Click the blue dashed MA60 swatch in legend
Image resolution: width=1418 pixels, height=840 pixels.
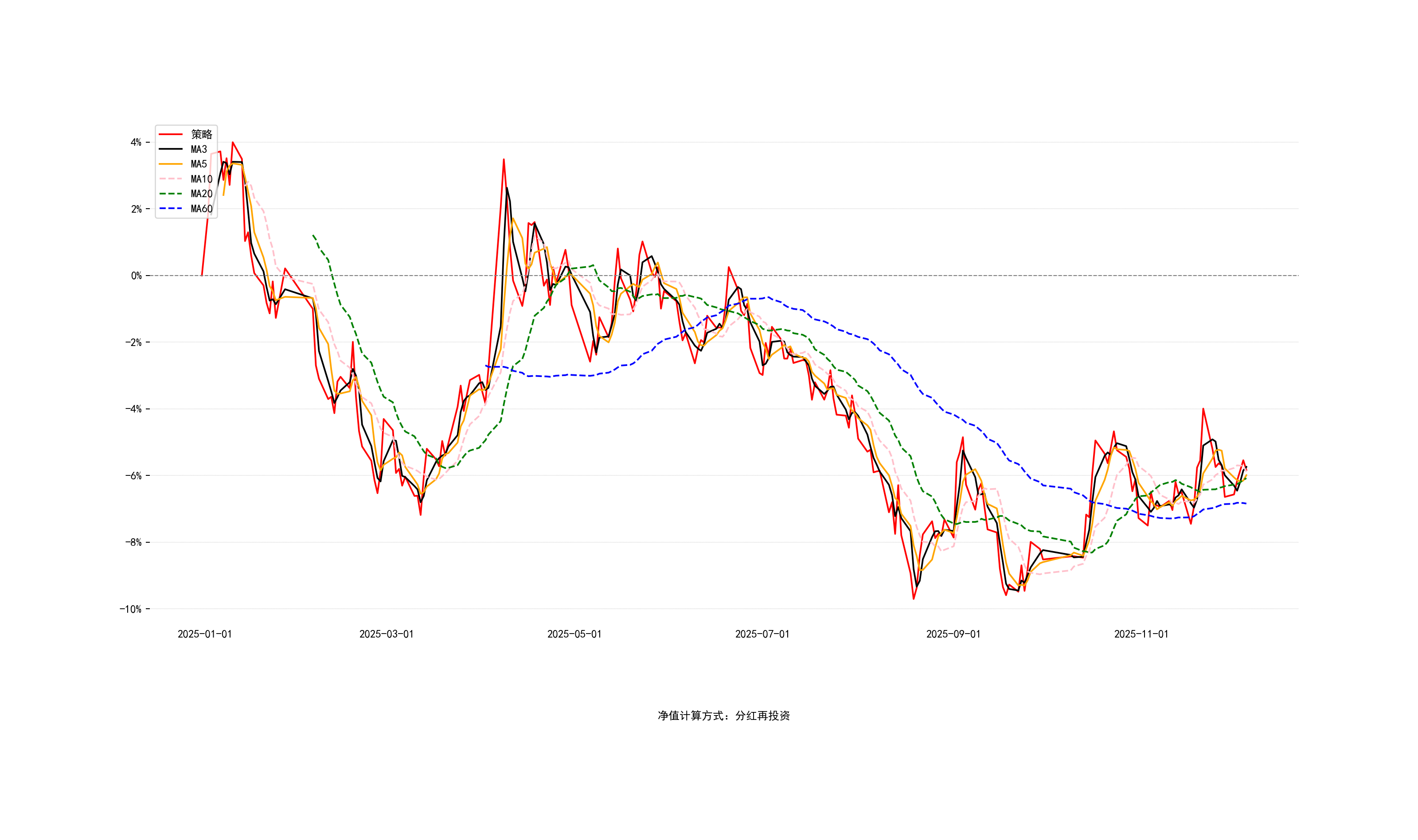171,209
